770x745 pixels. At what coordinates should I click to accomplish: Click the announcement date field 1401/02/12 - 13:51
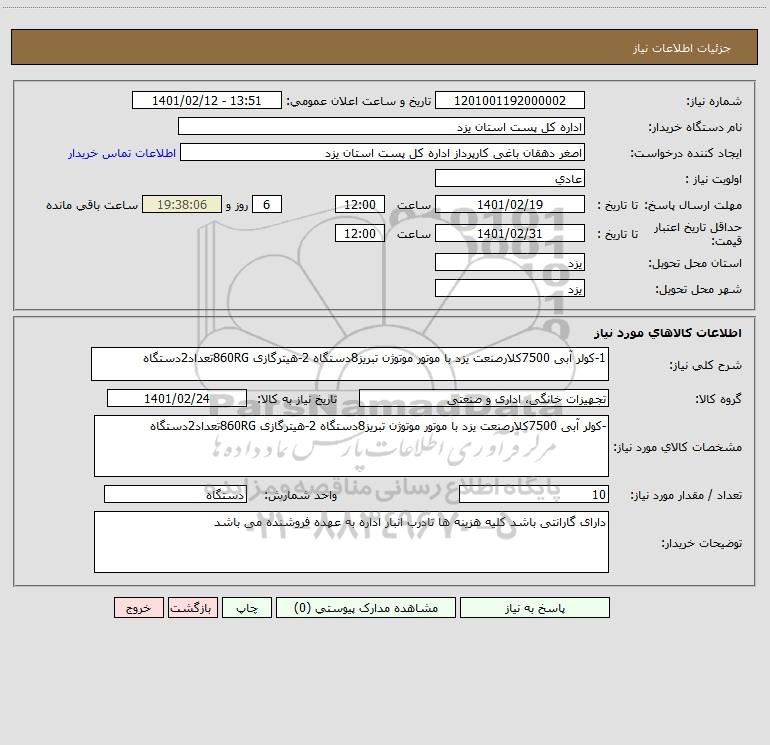point(207,100)
